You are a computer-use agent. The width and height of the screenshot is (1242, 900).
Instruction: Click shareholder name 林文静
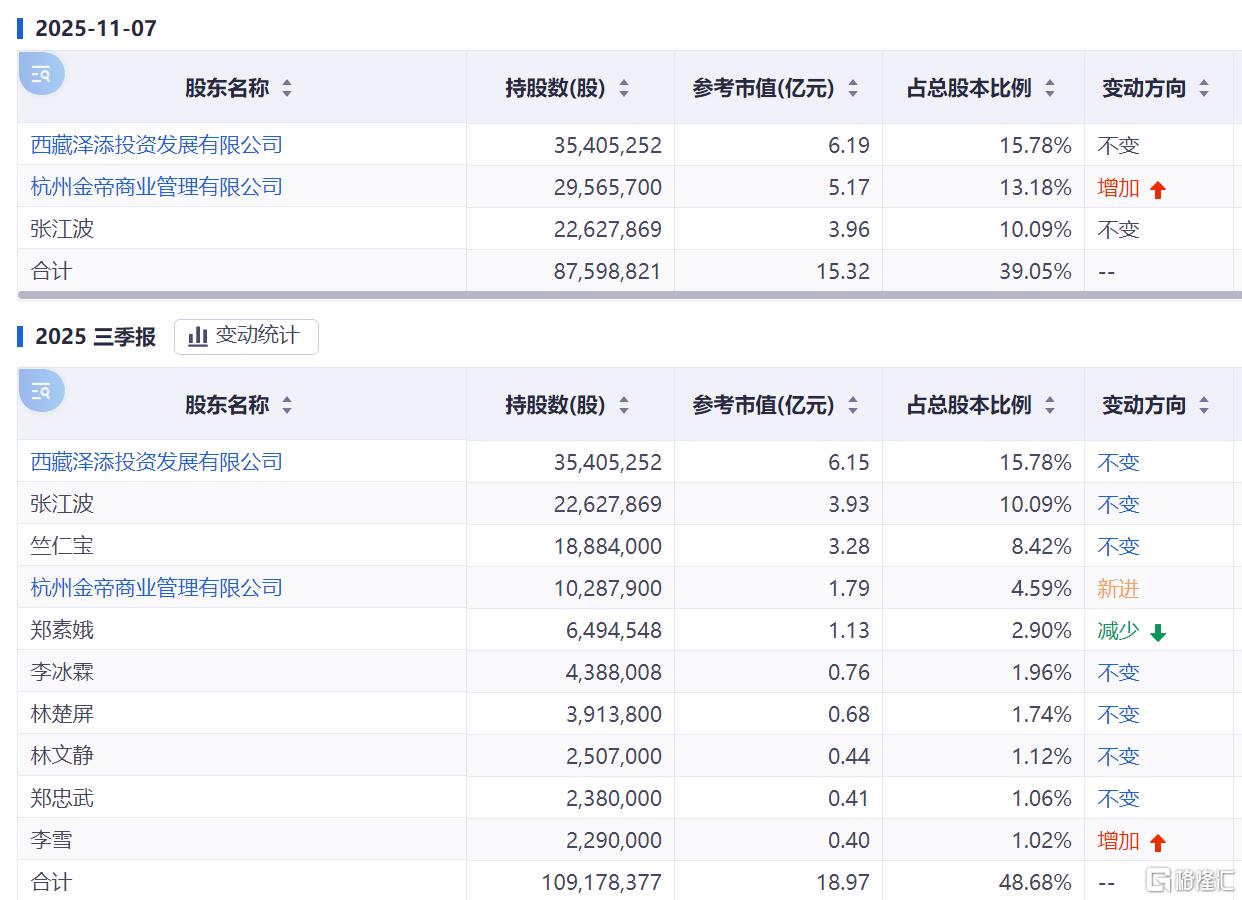(x=62, y=756)
